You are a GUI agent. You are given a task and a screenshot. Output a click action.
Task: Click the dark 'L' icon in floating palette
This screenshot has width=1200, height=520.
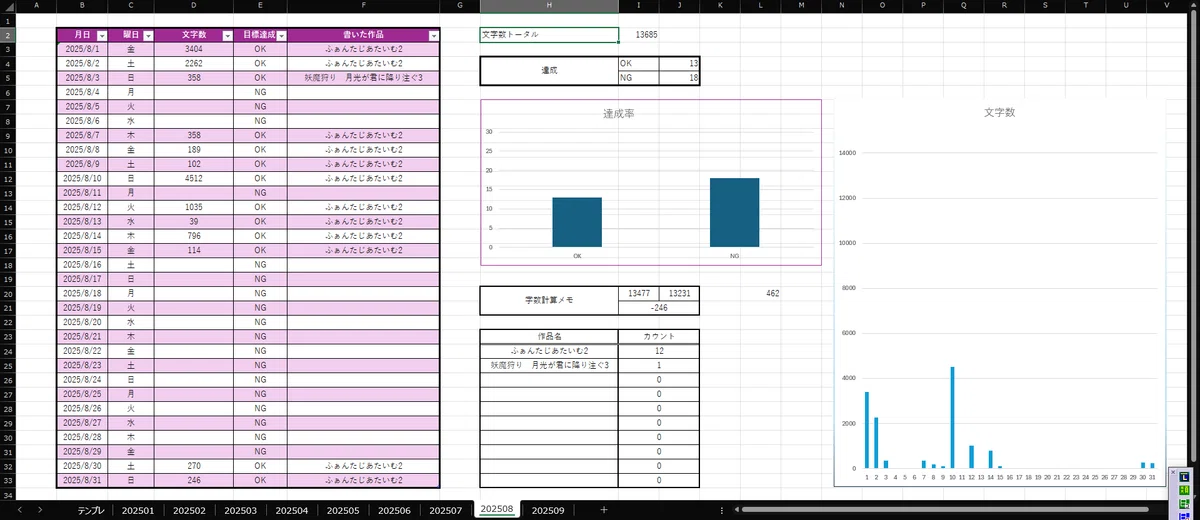[1184, 477]
